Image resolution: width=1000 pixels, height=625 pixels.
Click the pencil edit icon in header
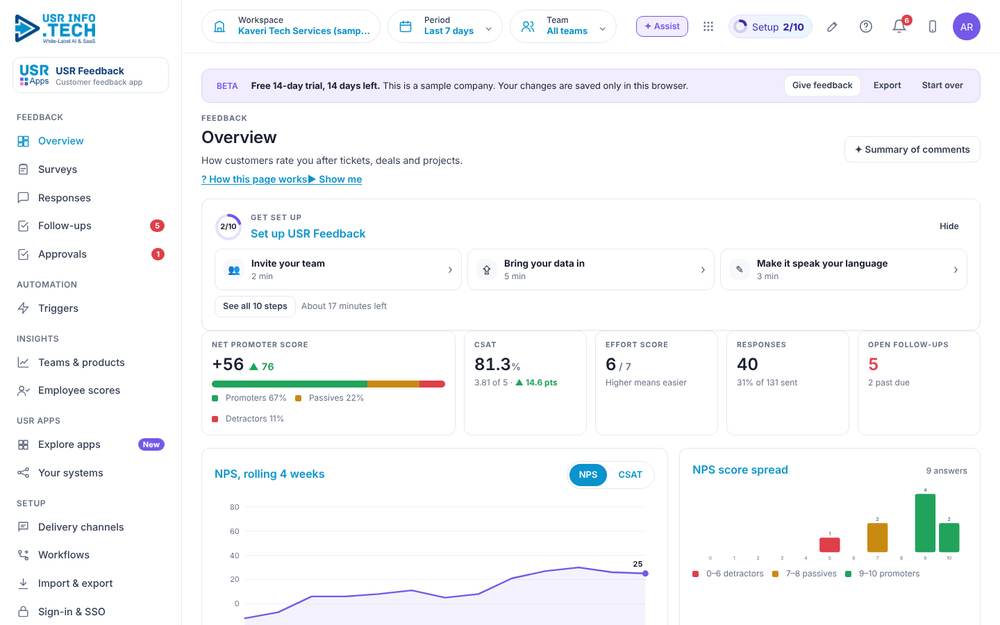[832, 27]
